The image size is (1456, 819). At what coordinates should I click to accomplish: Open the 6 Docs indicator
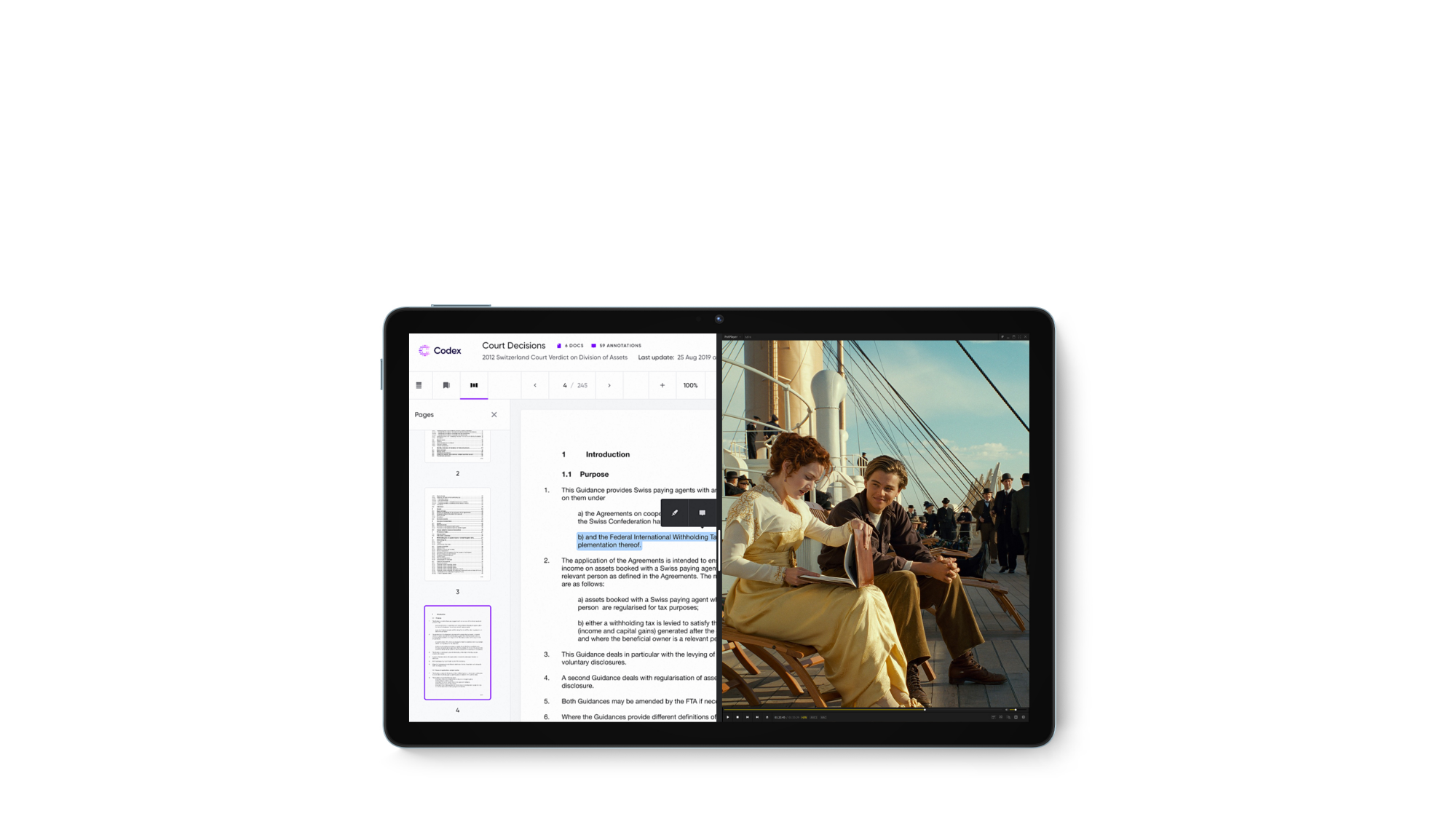click(570, 346)
